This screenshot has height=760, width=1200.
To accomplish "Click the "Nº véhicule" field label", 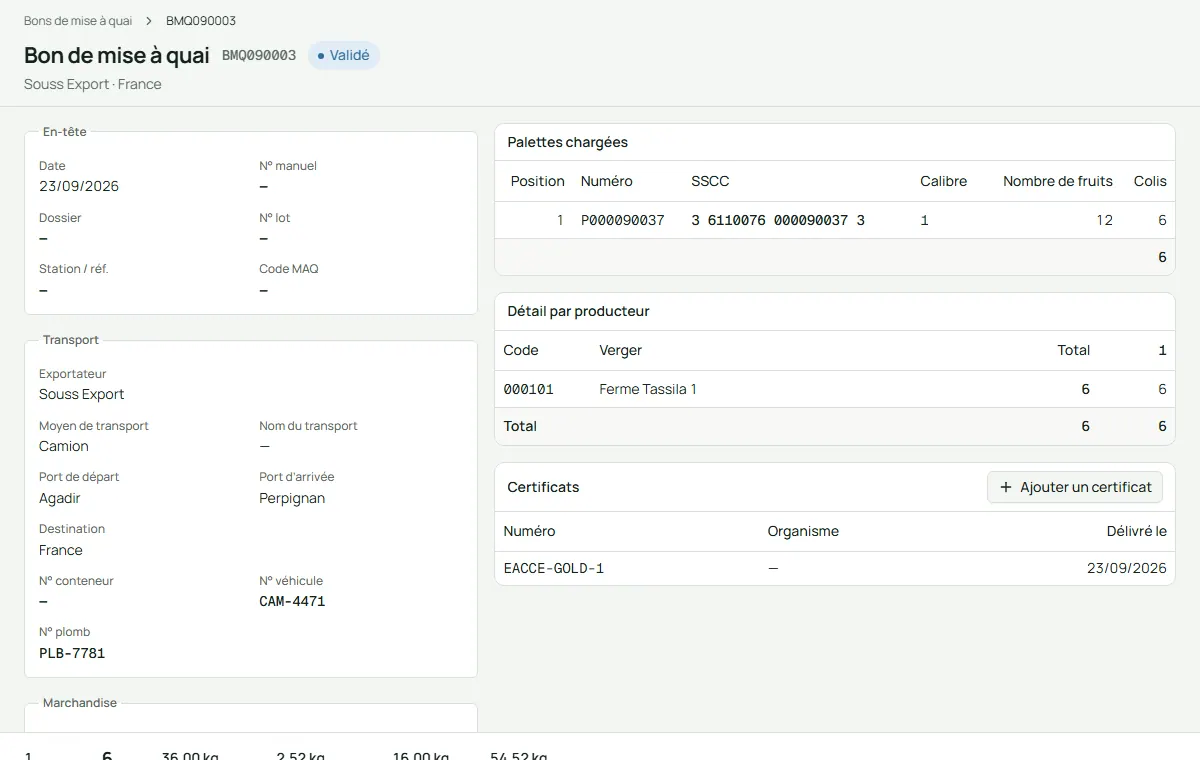I will point(291,581).
